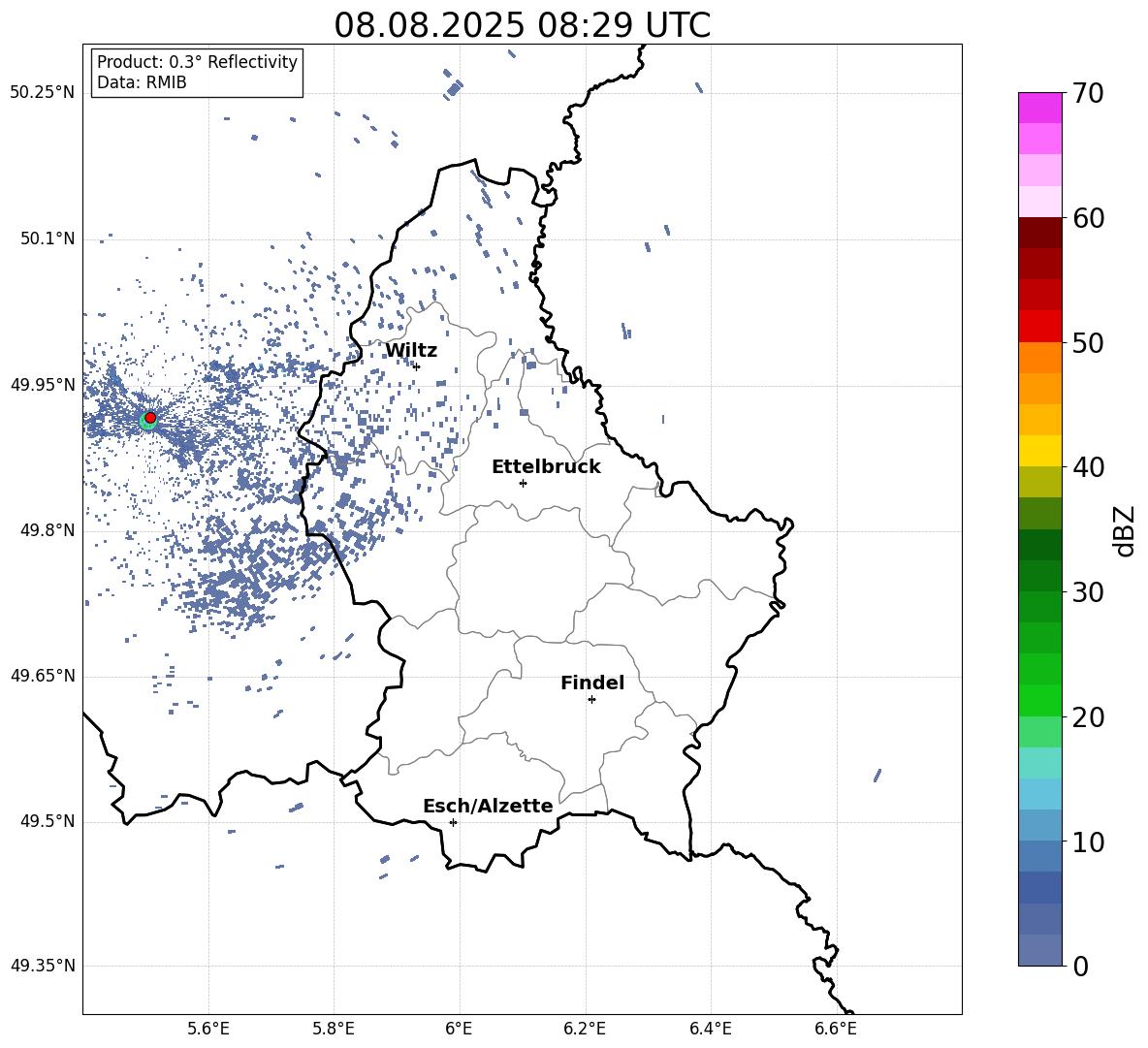The width and height of the screenshot is (1148, 1048).
Task: Click the bright red colorbar segment above 50
Action: pyautogui.click(x=1040, y=327)
